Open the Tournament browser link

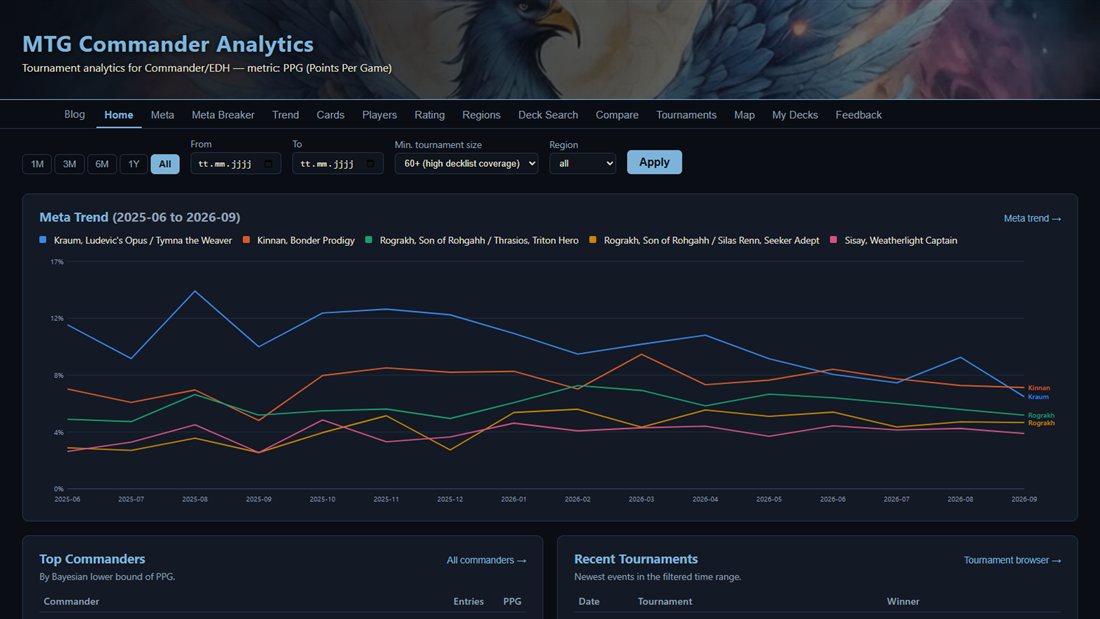[1012, 560]
